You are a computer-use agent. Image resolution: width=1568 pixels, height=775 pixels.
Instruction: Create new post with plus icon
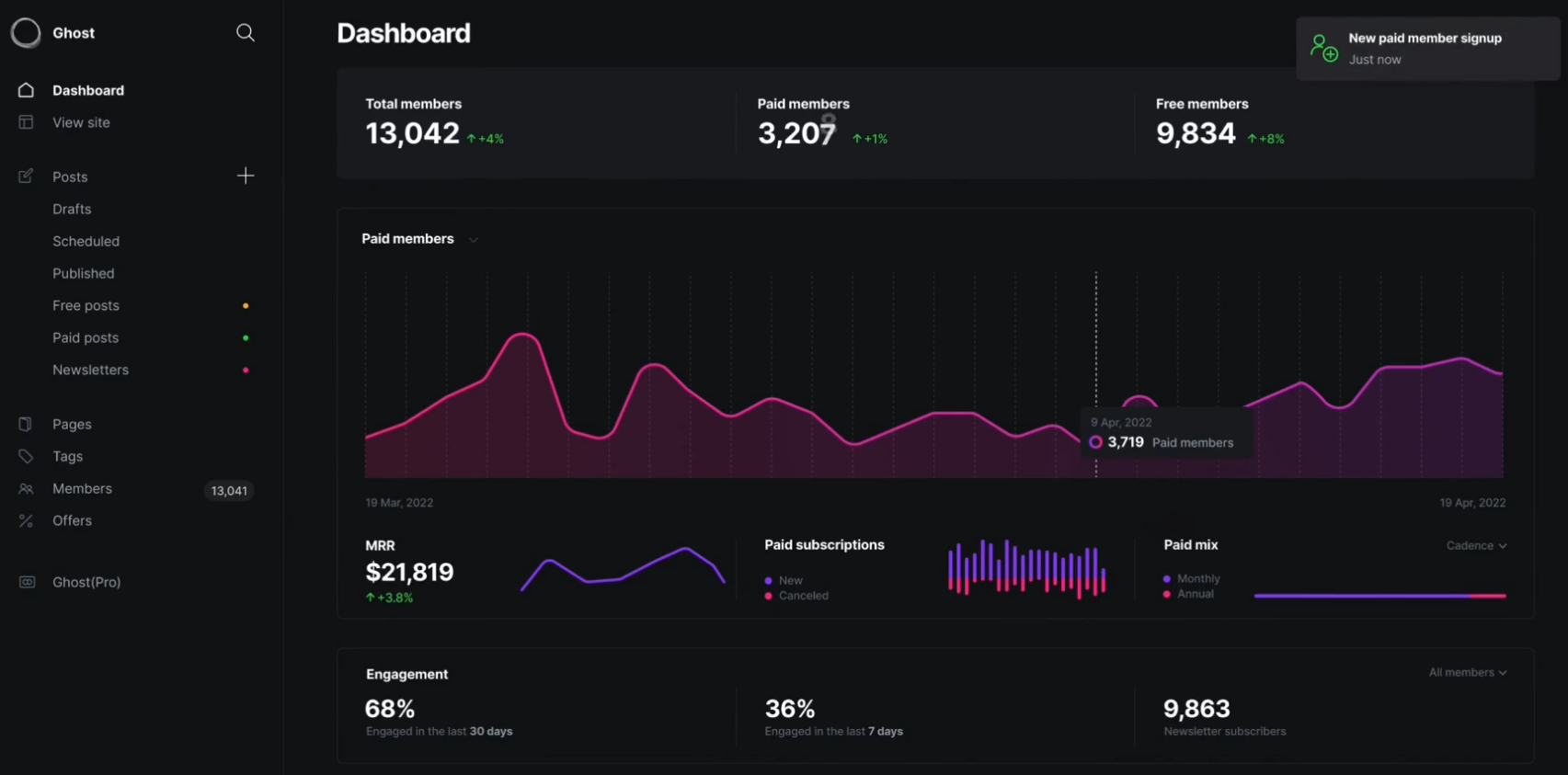tap(246, 176)
